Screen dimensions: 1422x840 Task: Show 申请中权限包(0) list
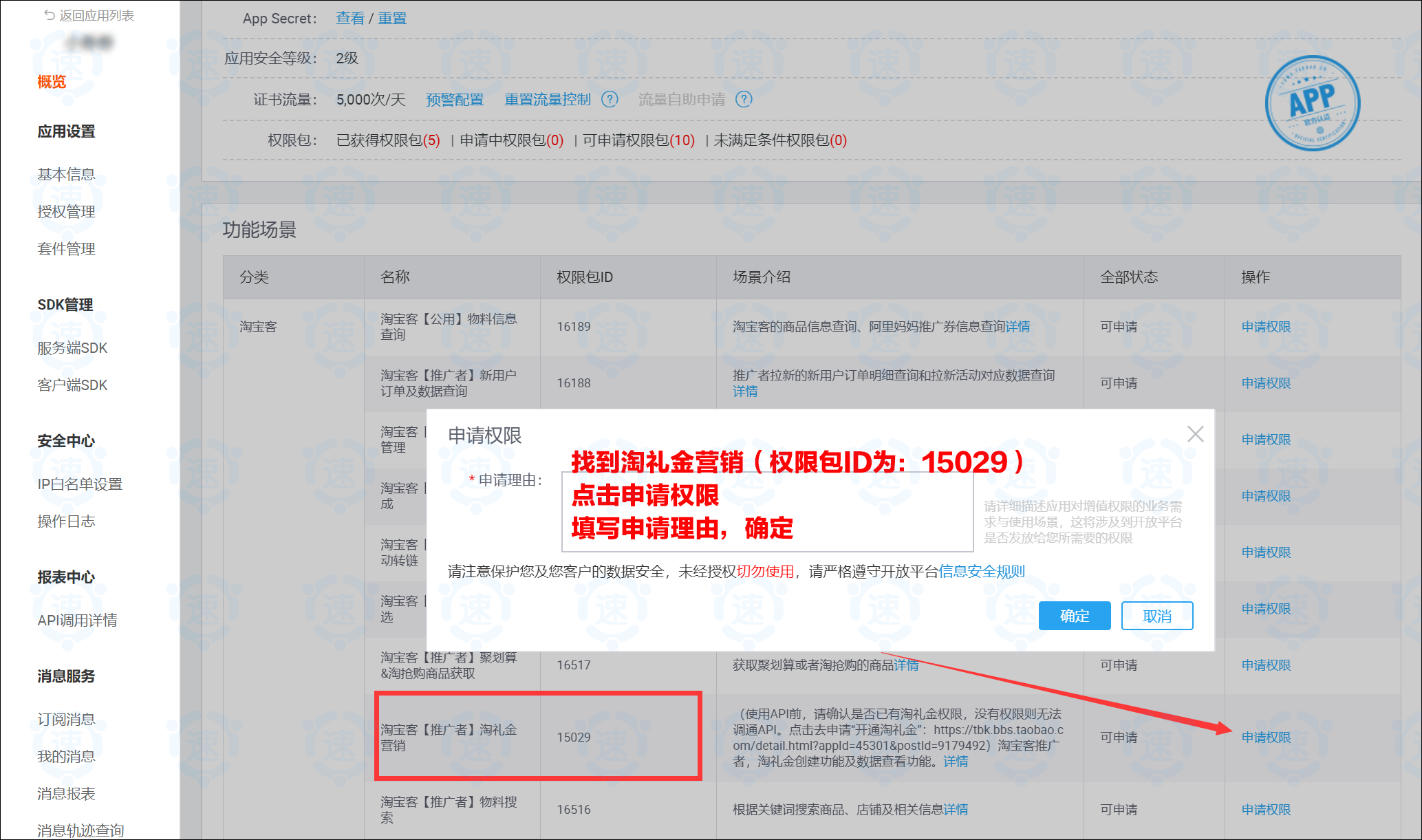[511, 140]
